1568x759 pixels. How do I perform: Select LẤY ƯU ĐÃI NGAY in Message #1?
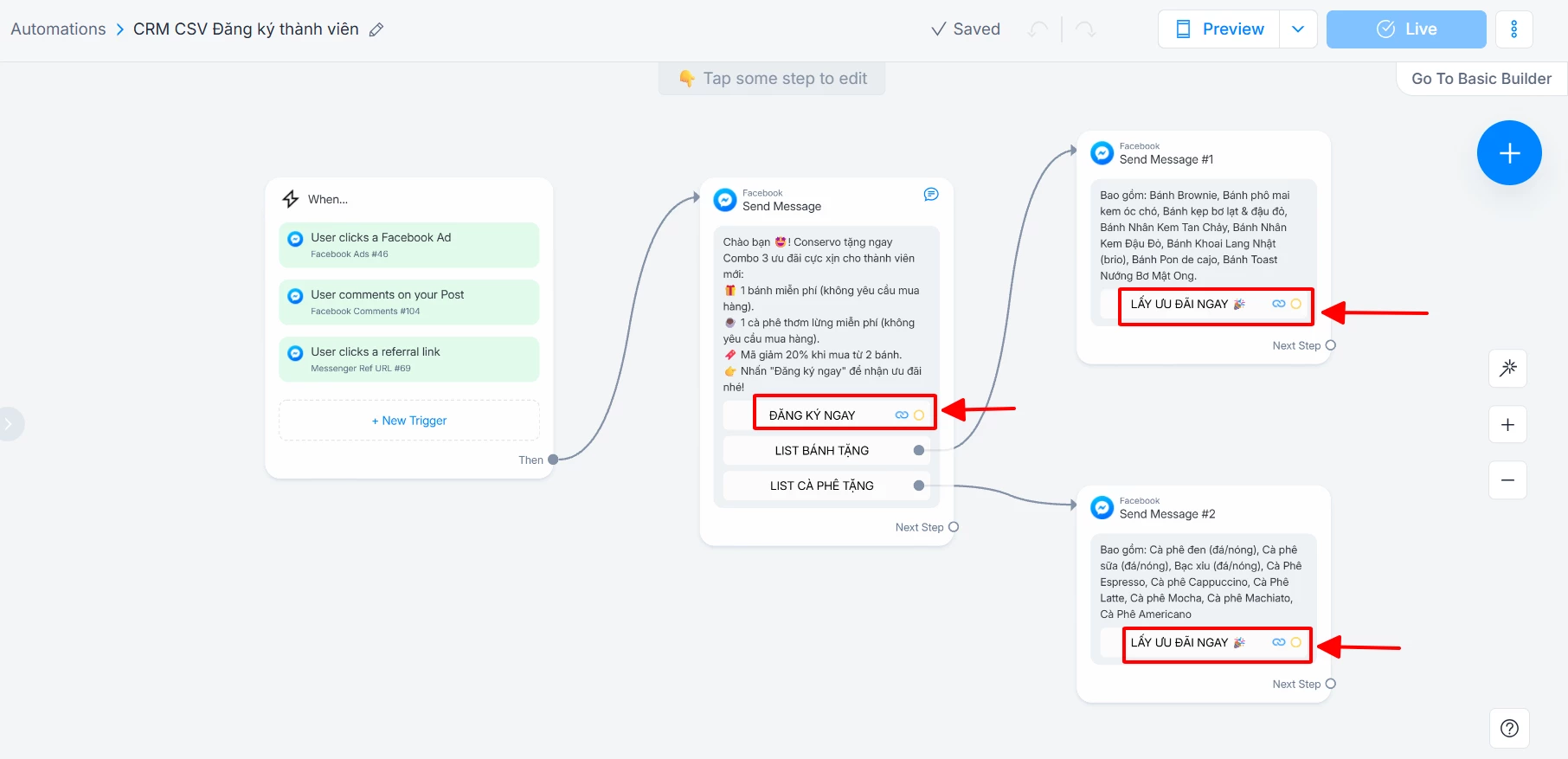1204,304
